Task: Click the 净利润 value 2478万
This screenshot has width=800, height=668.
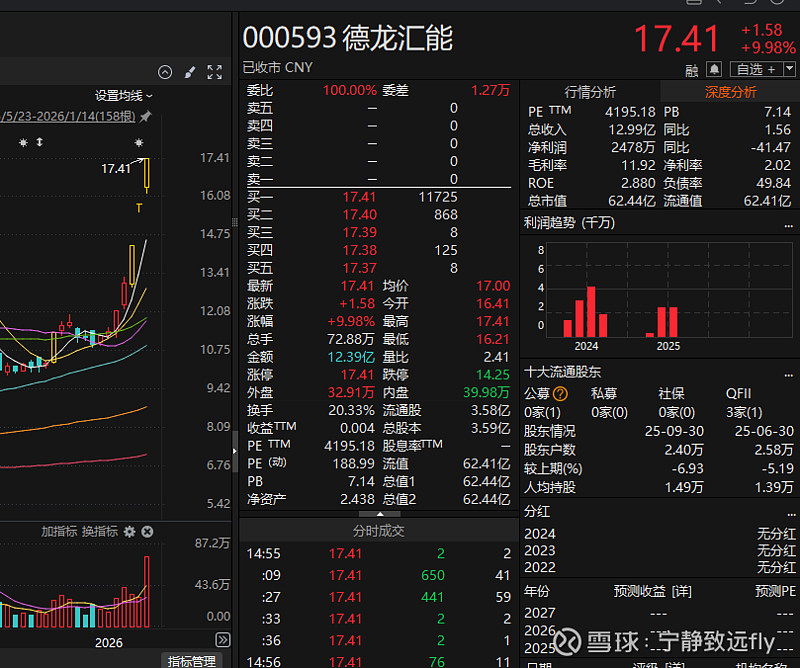Action: point(633,147)
